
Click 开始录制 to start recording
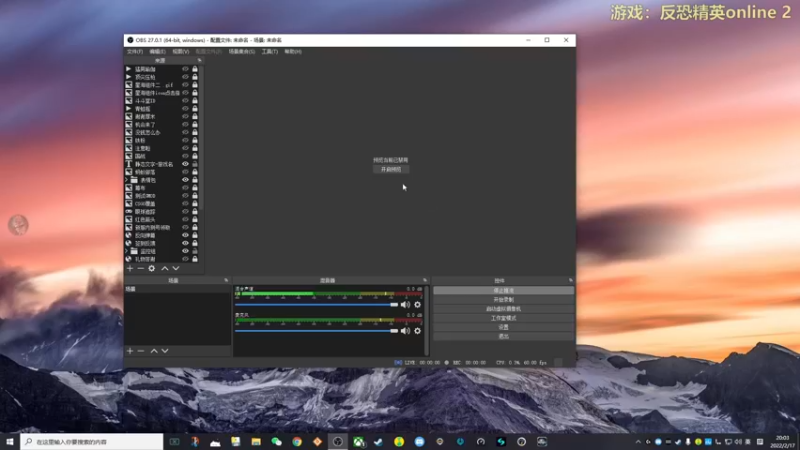(504, 299)
